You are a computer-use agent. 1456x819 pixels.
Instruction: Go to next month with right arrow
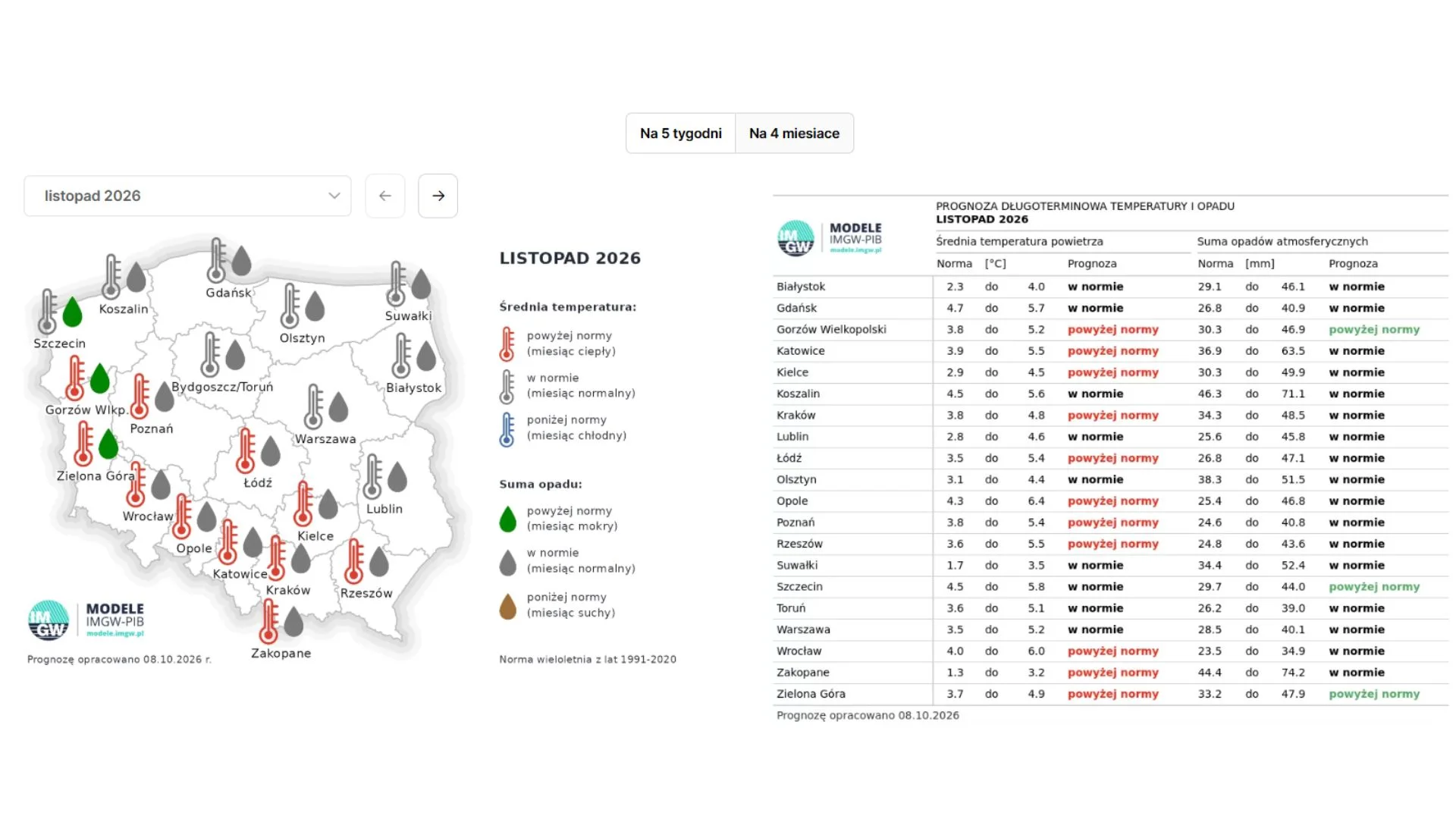[x=438, y=196]
